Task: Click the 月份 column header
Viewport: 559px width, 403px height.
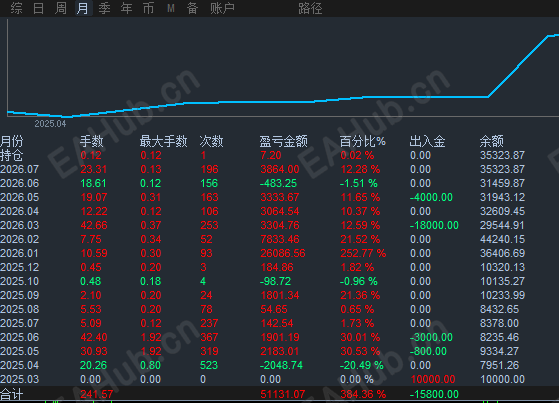Action: (x=12, y=141)
